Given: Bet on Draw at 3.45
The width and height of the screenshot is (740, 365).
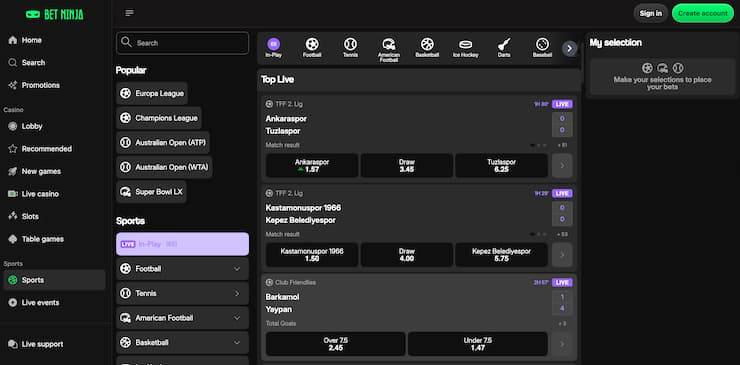Looking at the screenshot, I should tap(407, 166).
